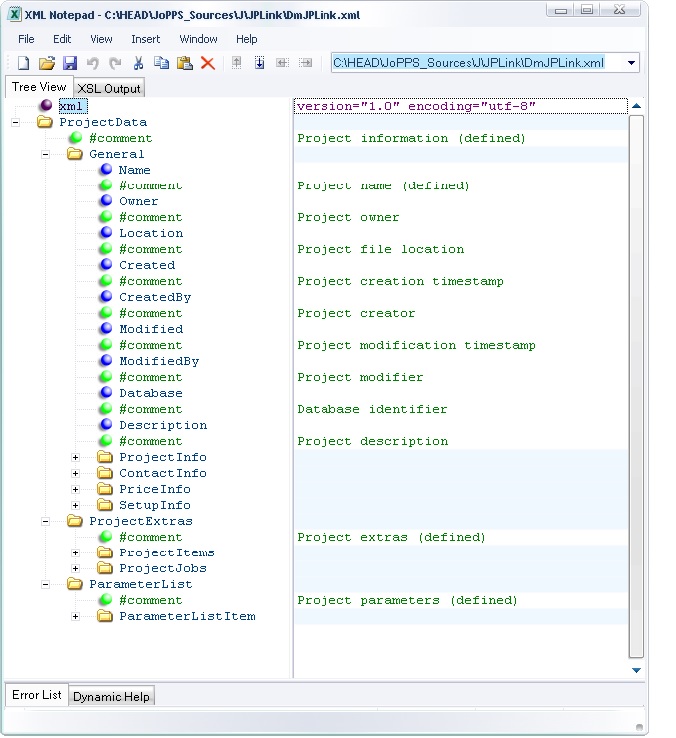Expand the ProjectJobs node

pyautogui.click(x=75, y=569)
